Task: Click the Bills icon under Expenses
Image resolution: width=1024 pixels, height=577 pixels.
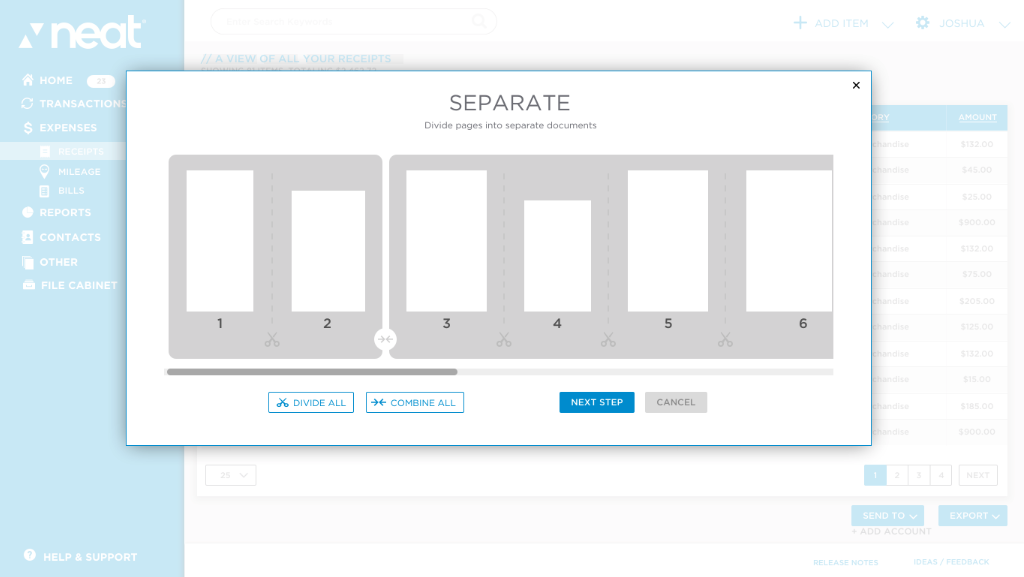Action: [47, 190]
